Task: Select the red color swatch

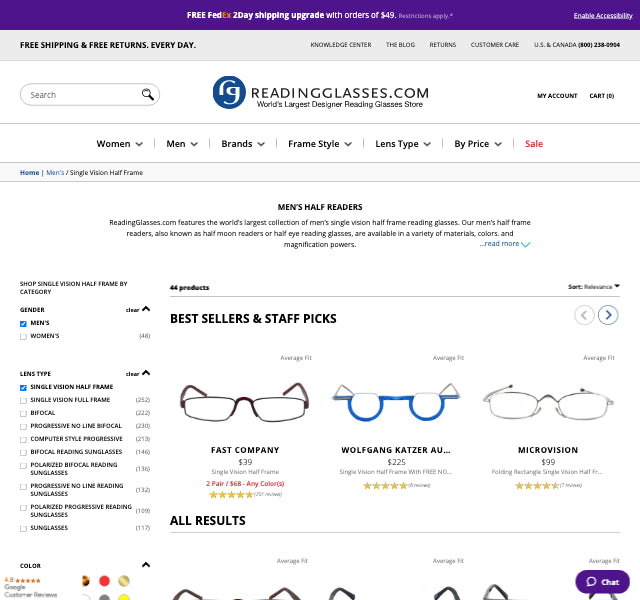Action: pos(104,581)
